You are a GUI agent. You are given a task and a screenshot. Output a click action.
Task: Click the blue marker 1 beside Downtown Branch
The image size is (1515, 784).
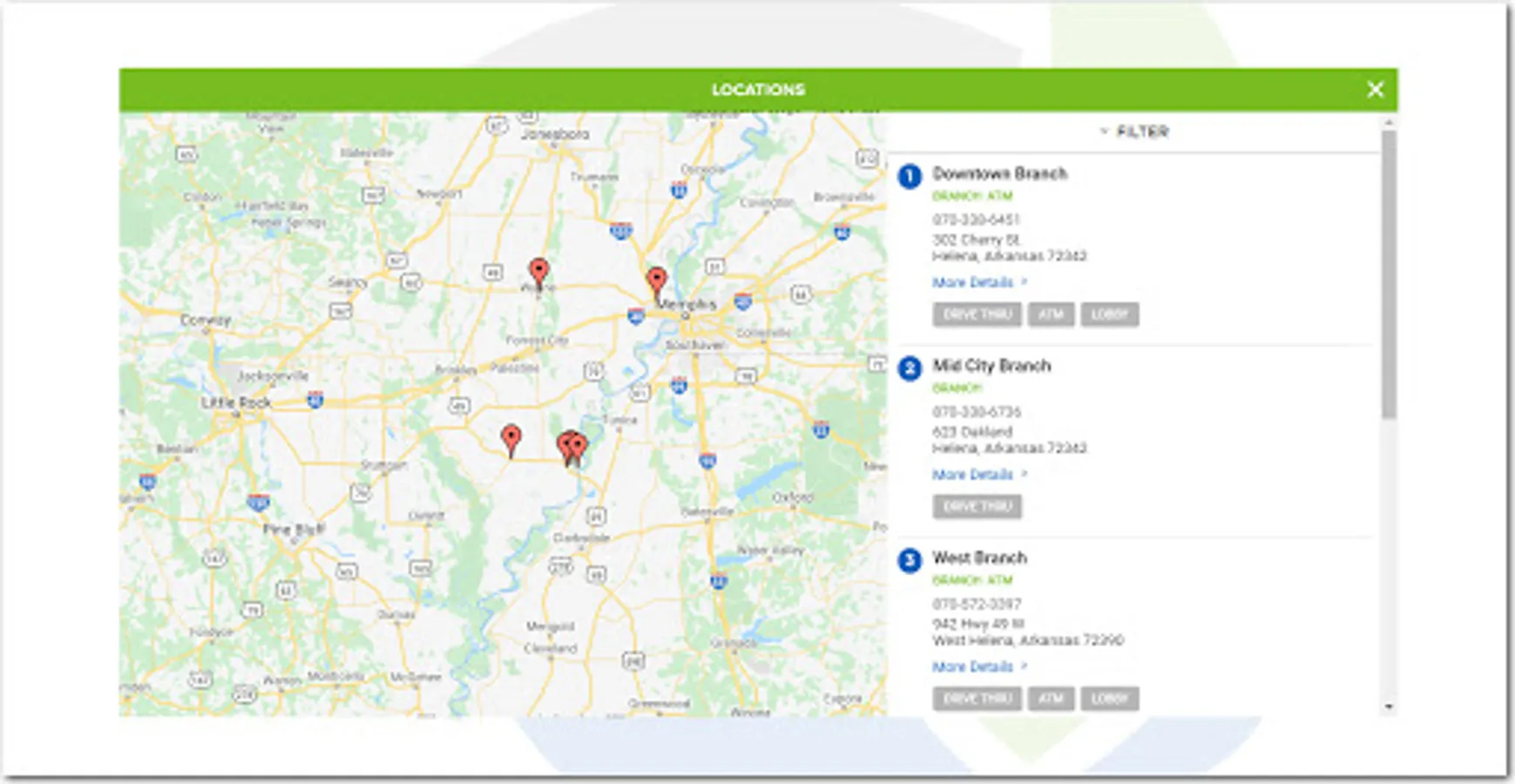click(x=910, y=175)
